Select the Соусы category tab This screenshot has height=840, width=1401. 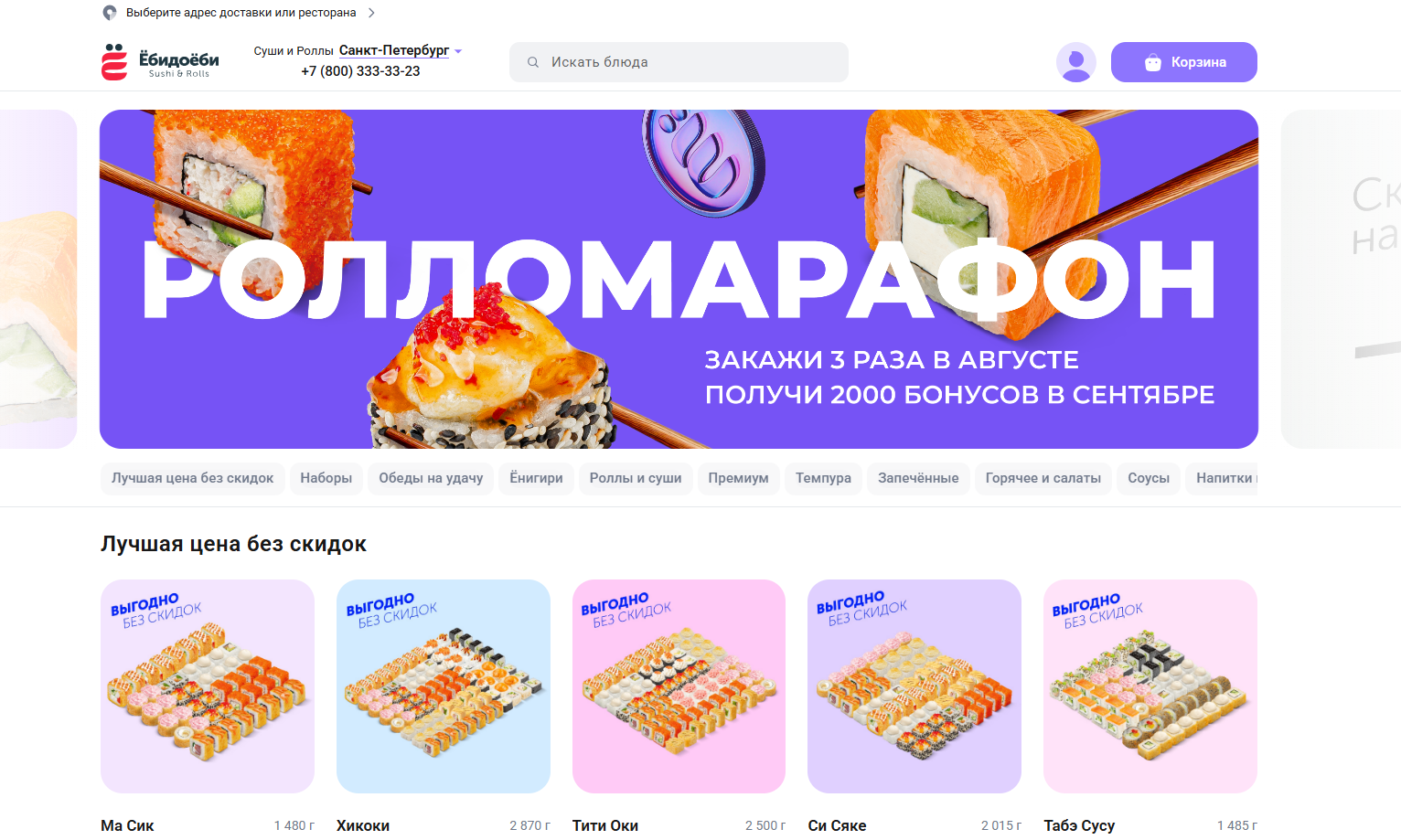1149,478
